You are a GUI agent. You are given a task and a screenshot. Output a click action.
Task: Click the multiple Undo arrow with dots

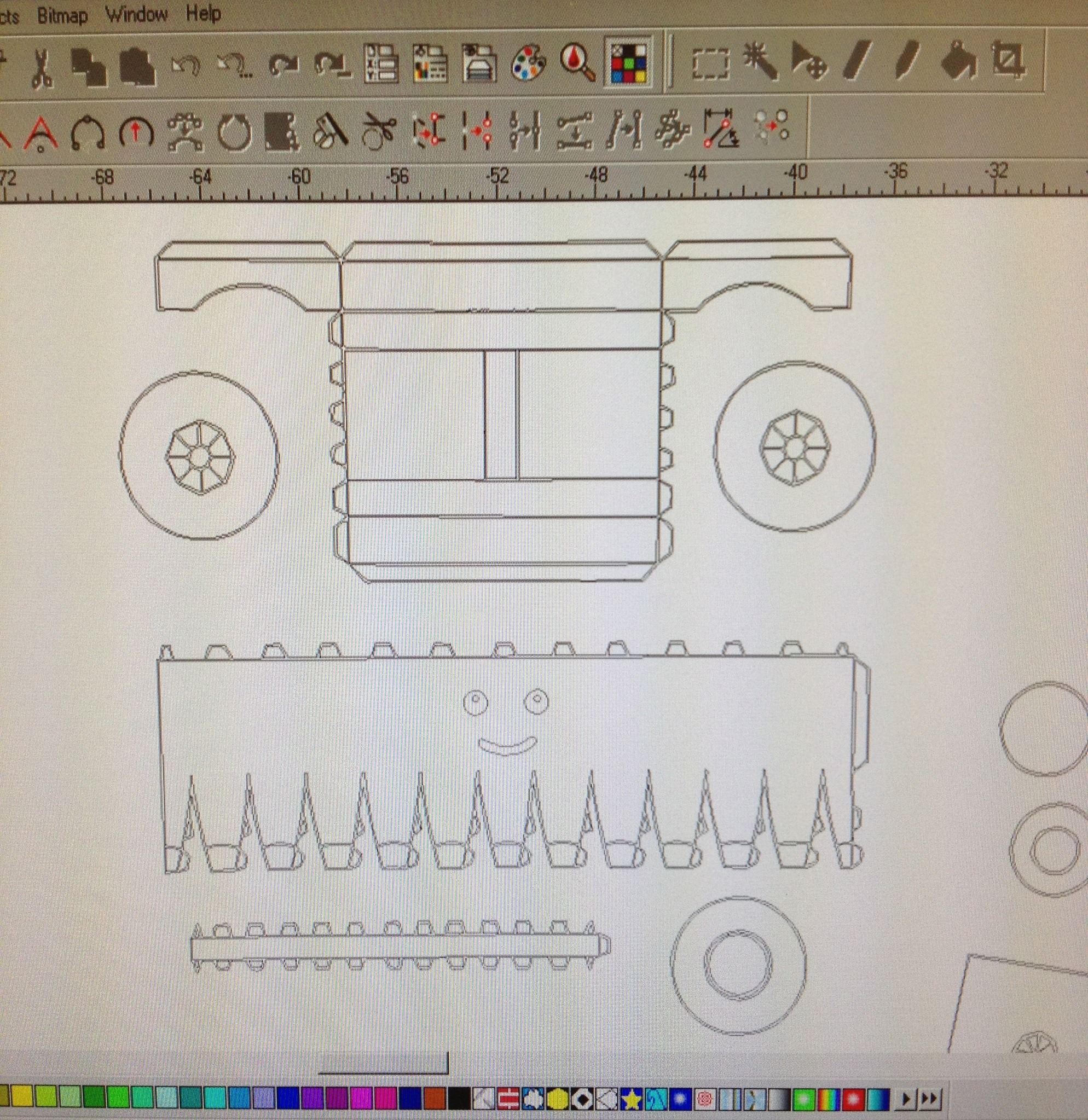[x=235, y=66]
